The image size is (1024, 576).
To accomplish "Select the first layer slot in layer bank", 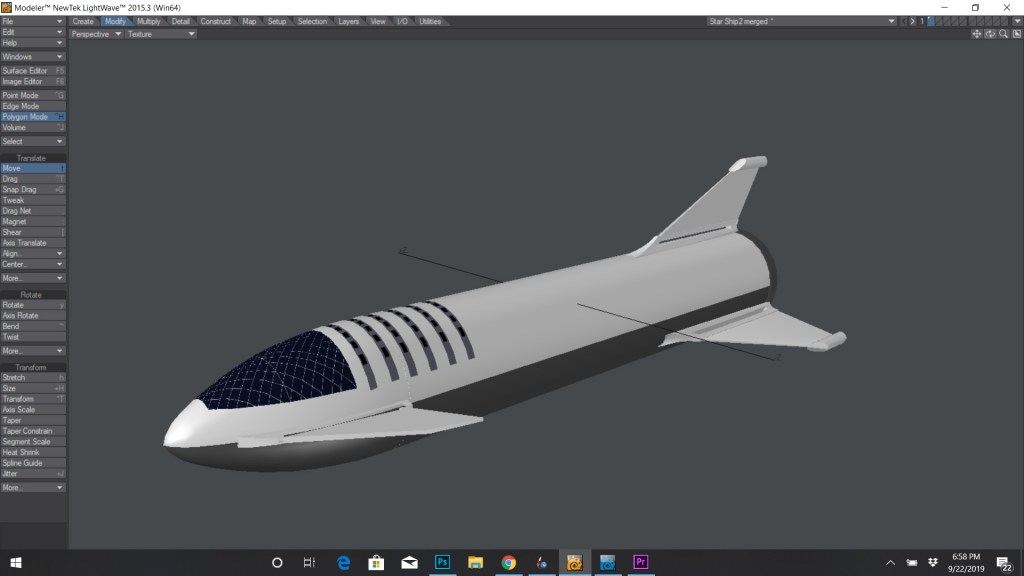I will pyautogui.click(x=931, y=21).
